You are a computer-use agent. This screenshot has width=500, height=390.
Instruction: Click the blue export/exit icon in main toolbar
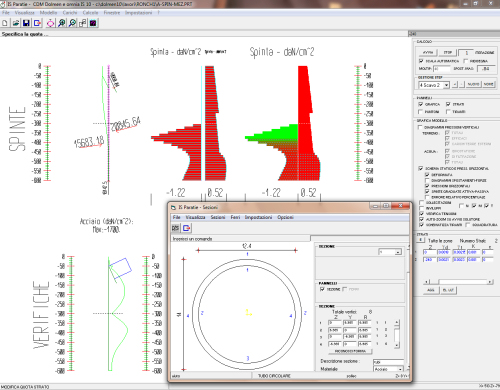click(x=37, y=23)
